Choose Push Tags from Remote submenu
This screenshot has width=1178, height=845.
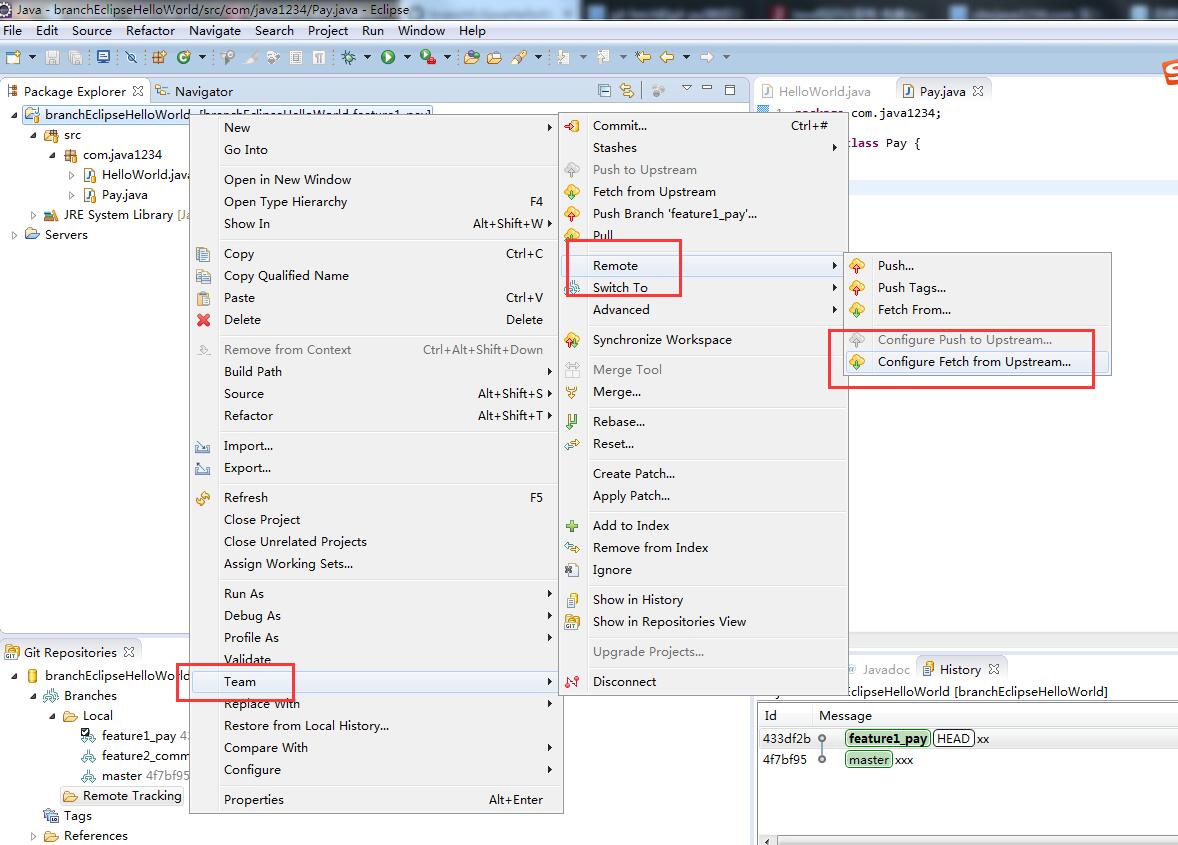pos(977,288)
